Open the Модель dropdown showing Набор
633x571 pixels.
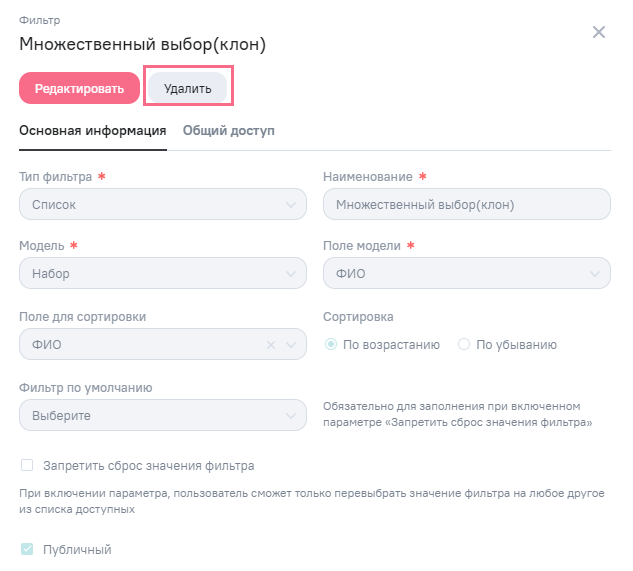point(162,273)
